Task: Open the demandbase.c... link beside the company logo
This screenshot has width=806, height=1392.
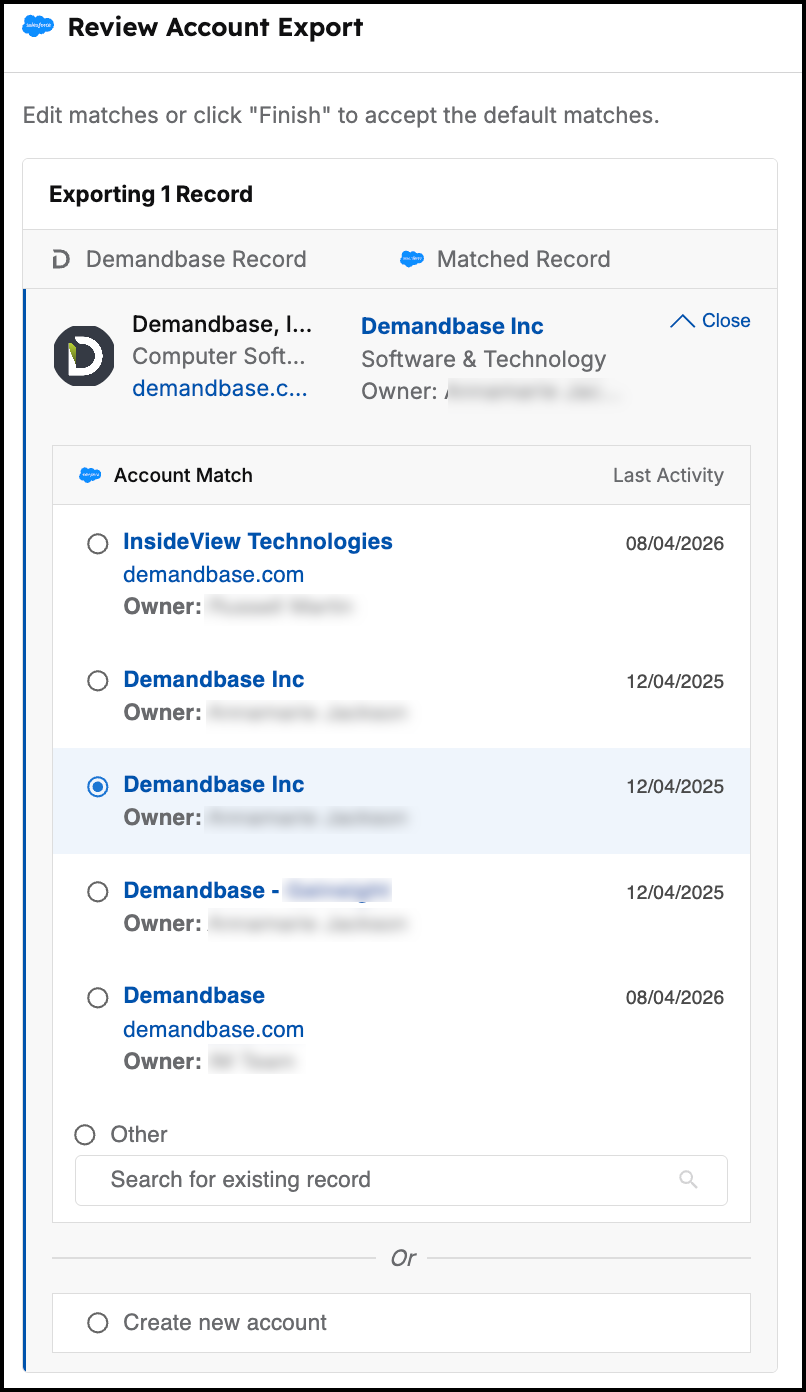Action: pos(220,389)
